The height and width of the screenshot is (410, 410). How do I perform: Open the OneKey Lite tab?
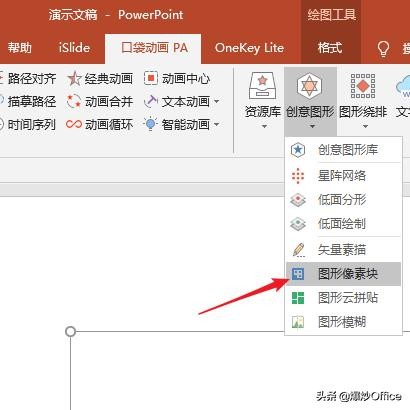249,48
